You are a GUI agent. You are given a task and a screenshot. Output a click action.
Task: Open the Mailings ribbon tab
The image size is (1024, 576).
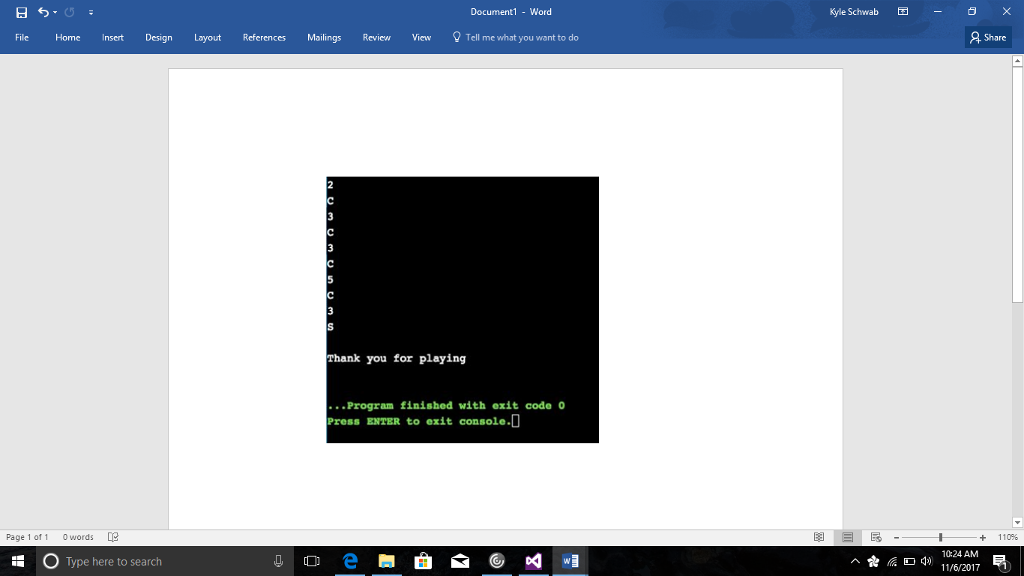324,37
